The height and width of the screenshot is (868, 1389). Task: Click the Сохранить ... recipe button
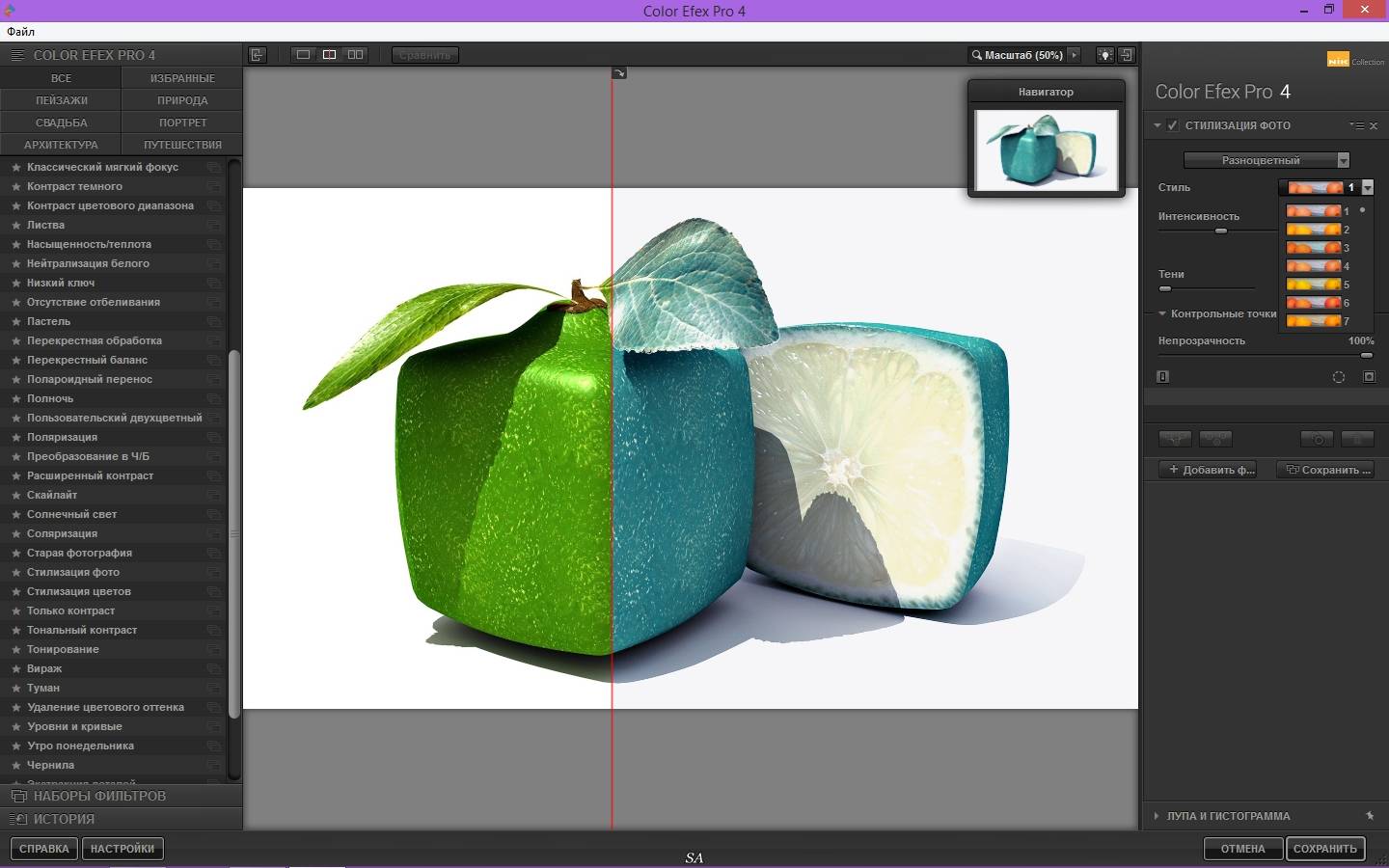1326,470
